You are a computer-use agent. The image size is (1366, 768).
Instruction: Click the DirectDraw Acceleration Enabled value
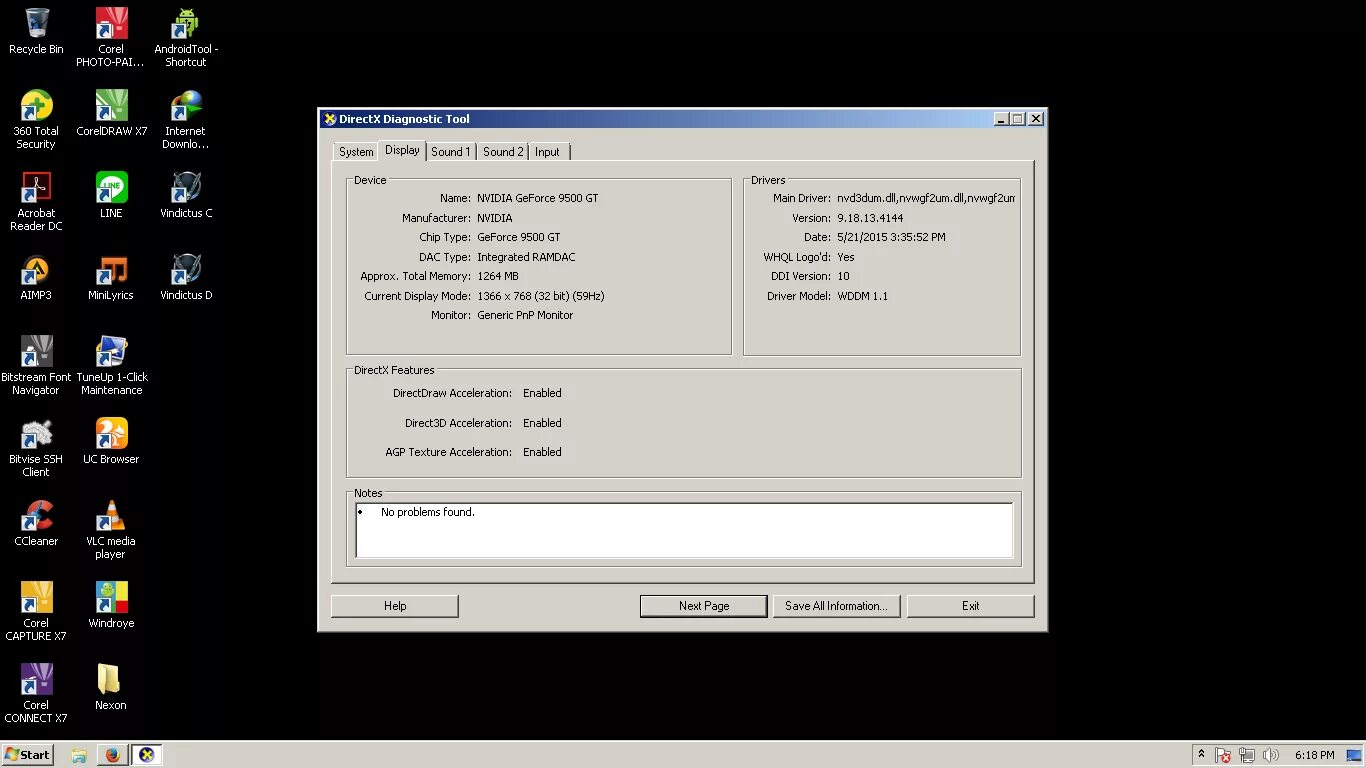tap(542, 393)
